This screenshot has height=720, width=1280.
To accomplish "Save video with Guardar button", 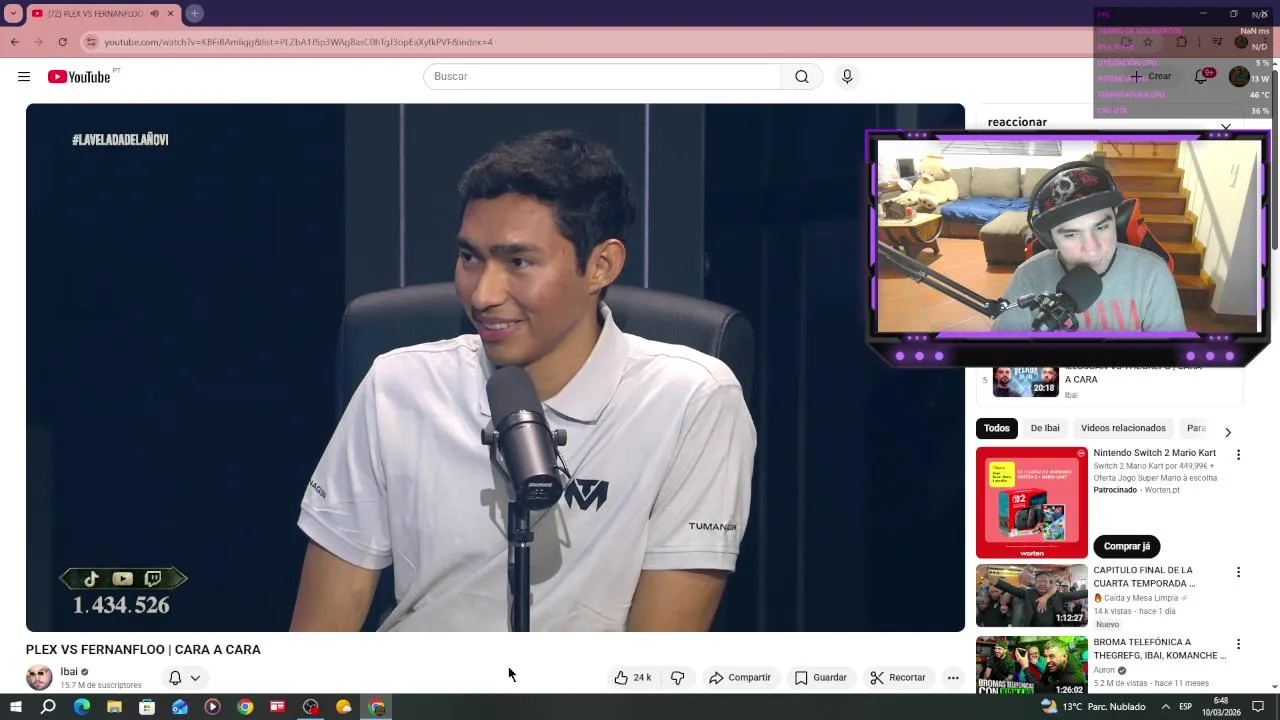I will [821, 678].
